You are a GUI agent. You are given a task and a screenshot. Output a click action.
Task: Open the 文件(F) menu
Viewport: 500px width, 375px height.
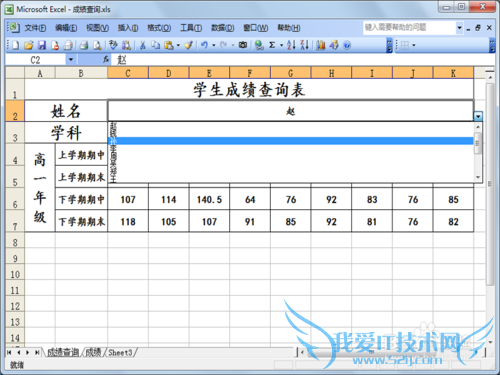tap(35, 28)
